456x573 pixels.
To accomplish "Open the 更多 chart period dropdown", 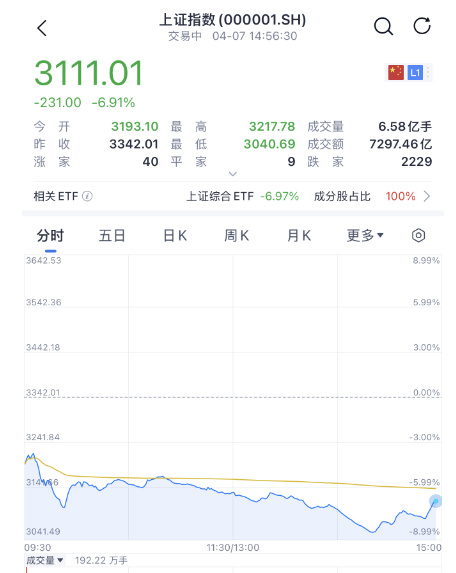I will (365, 235).
